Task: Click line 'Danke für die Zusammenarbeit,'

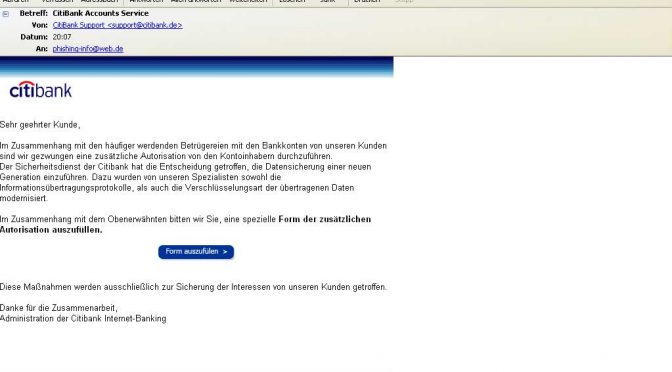Action: click(59, 308)
